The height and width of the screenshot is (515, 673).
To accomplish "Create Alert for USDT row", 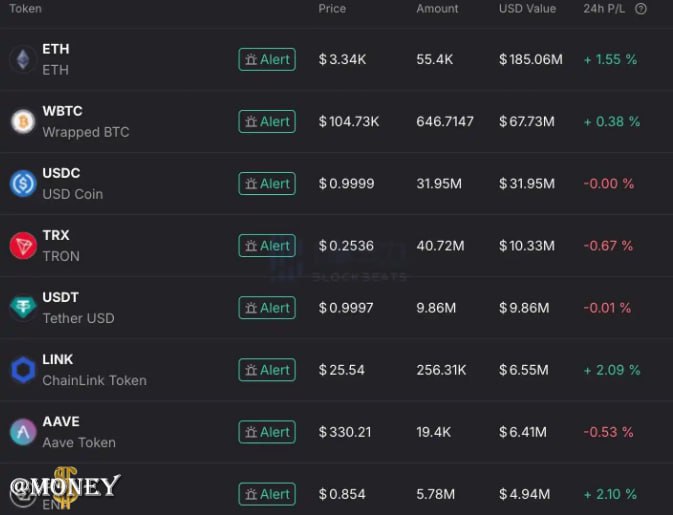I will (267, 308).
